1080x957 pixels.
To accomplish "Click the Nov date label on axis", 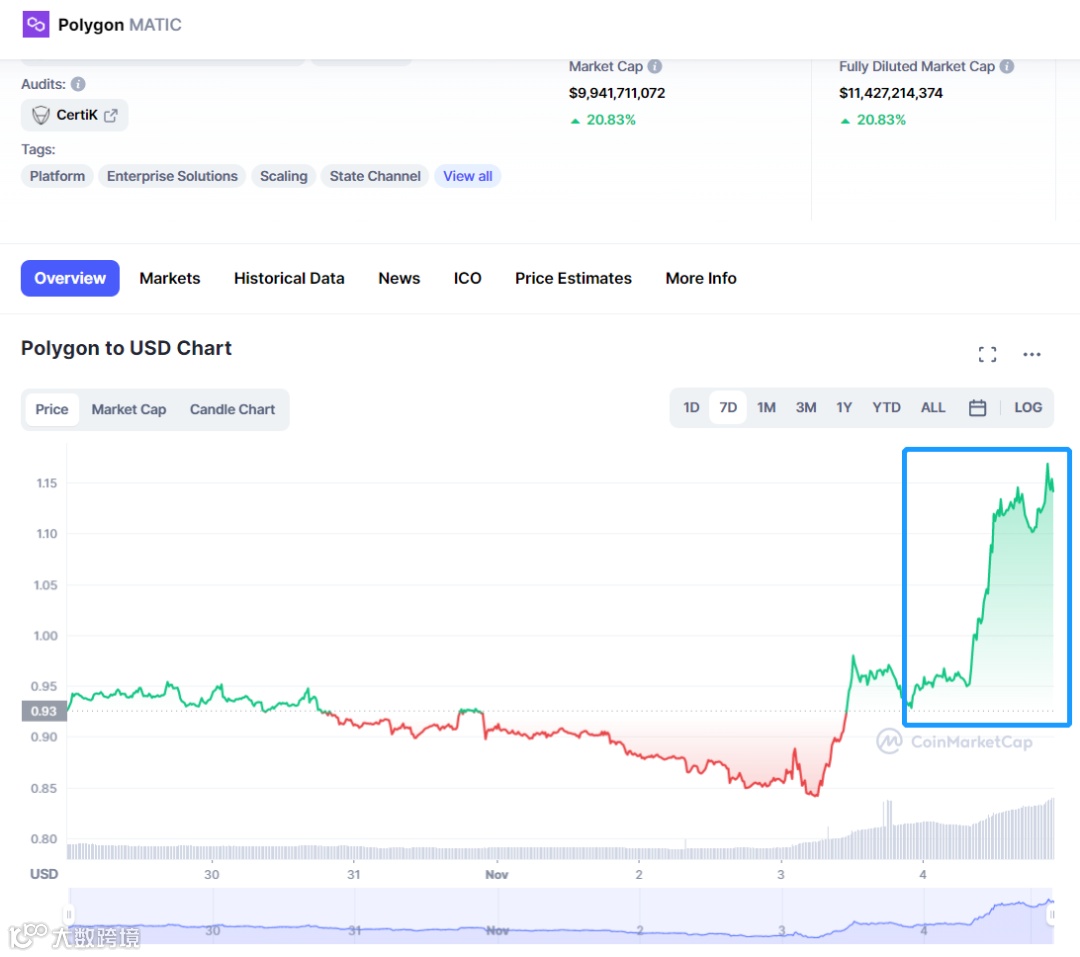I will [x=496, y=875].
